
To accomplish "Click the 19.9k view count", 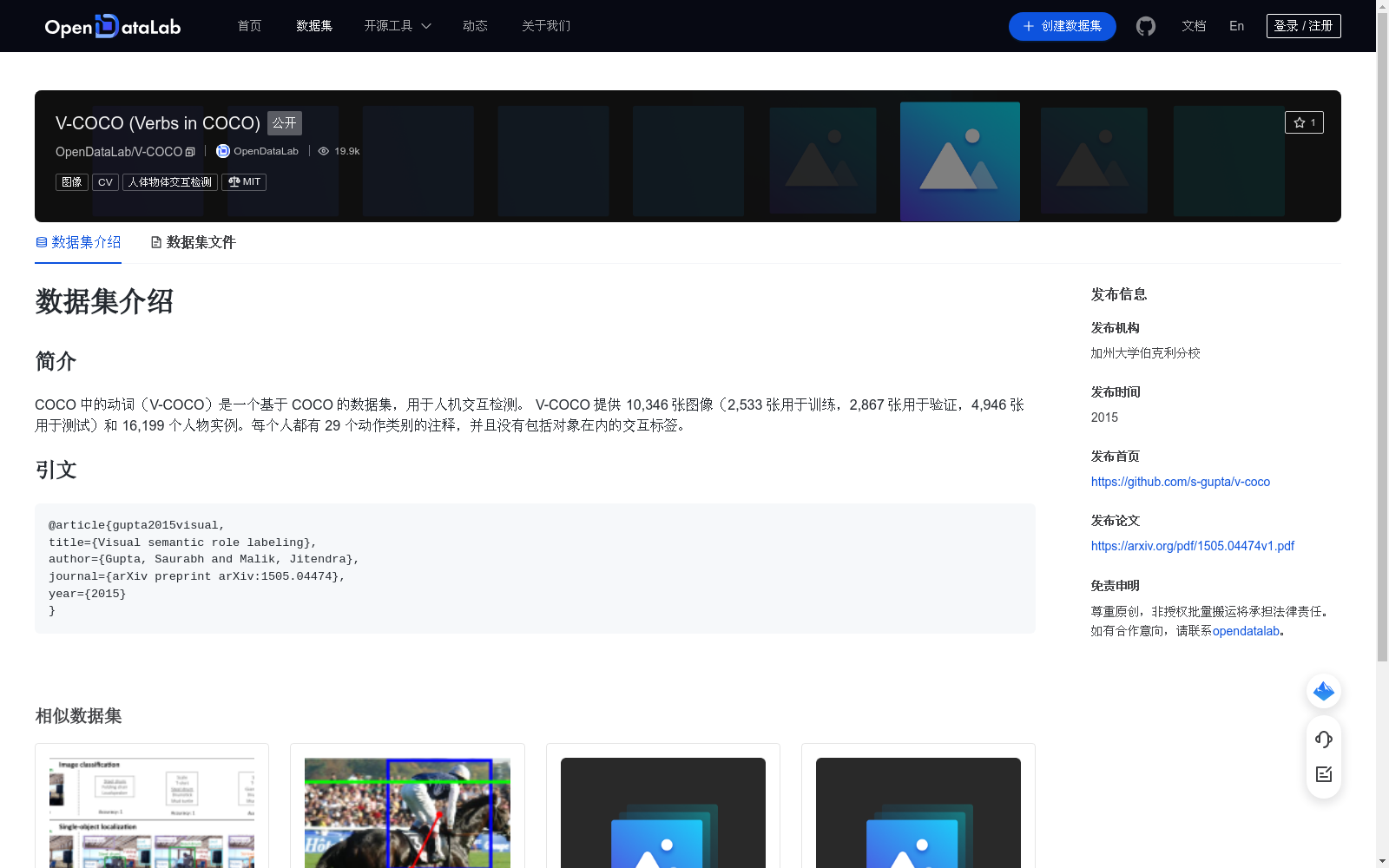I will click(347, 151).
